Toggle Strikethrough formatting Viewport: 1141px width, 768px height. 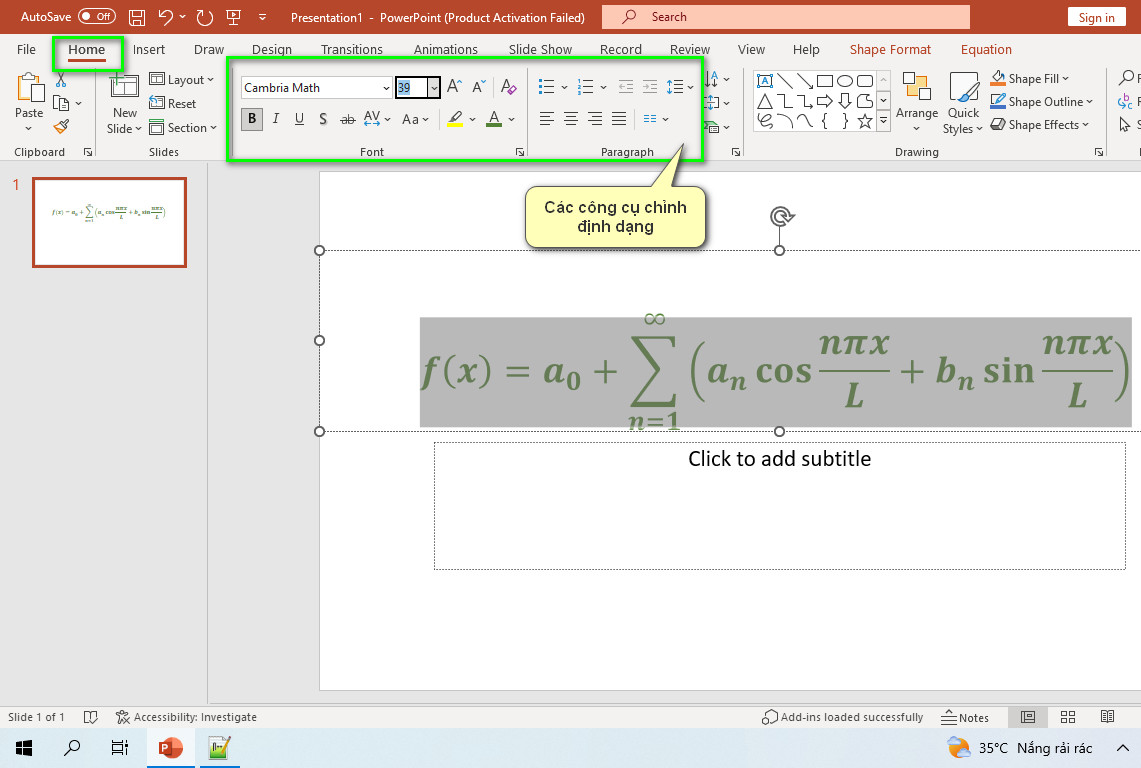(348, 119)
